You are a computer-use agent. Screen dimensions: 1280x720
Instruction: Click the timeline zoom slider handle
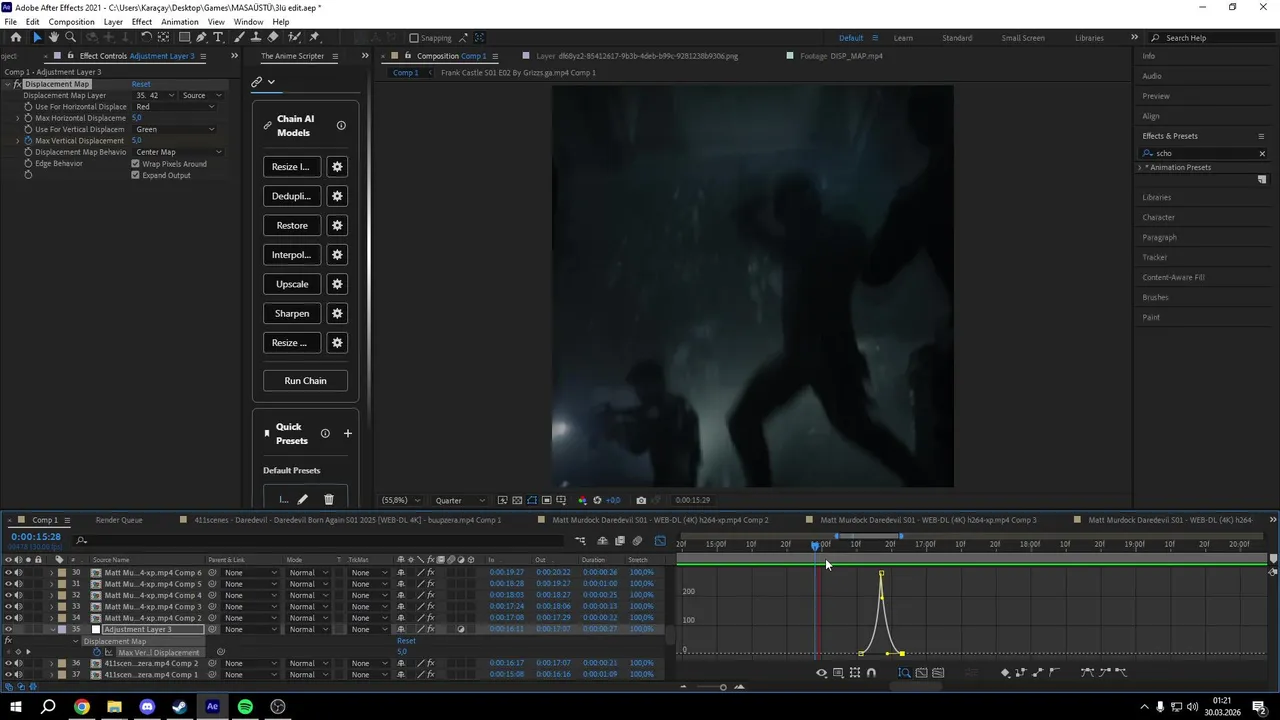coord(723,687)
